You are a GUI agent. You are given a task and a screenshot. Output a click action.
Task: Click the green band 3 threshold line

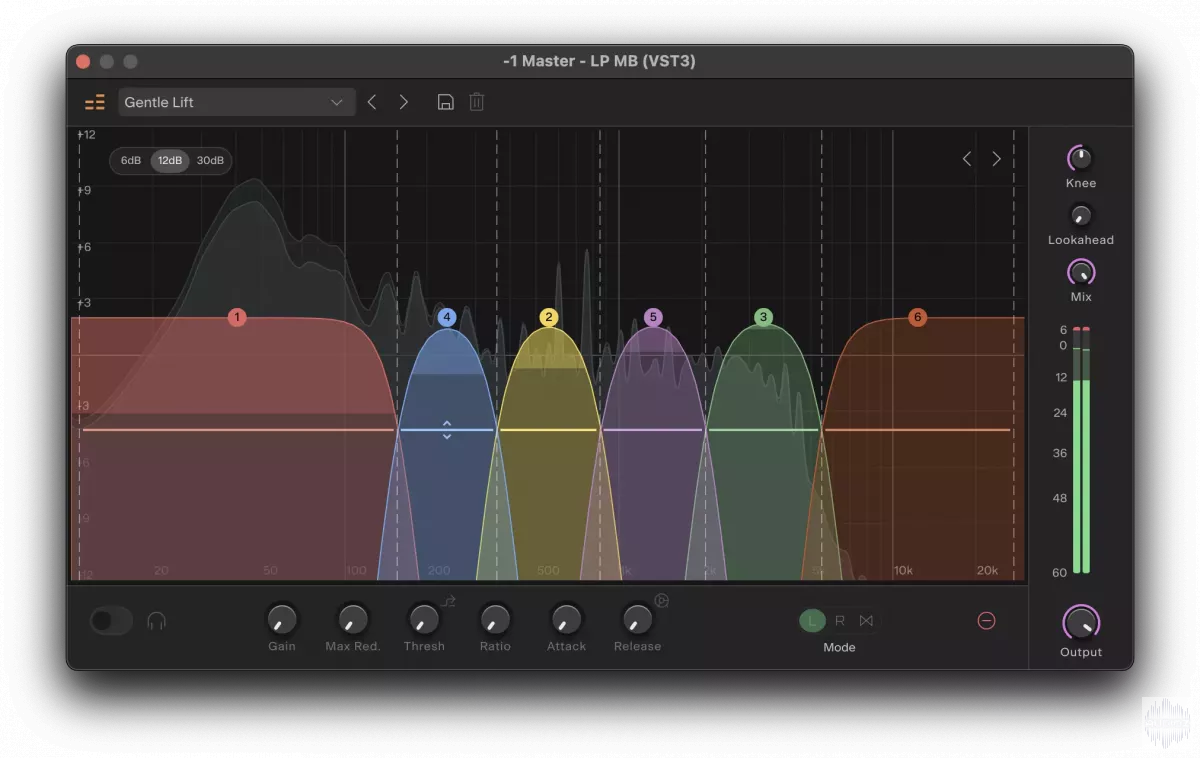tap(764, 430)
